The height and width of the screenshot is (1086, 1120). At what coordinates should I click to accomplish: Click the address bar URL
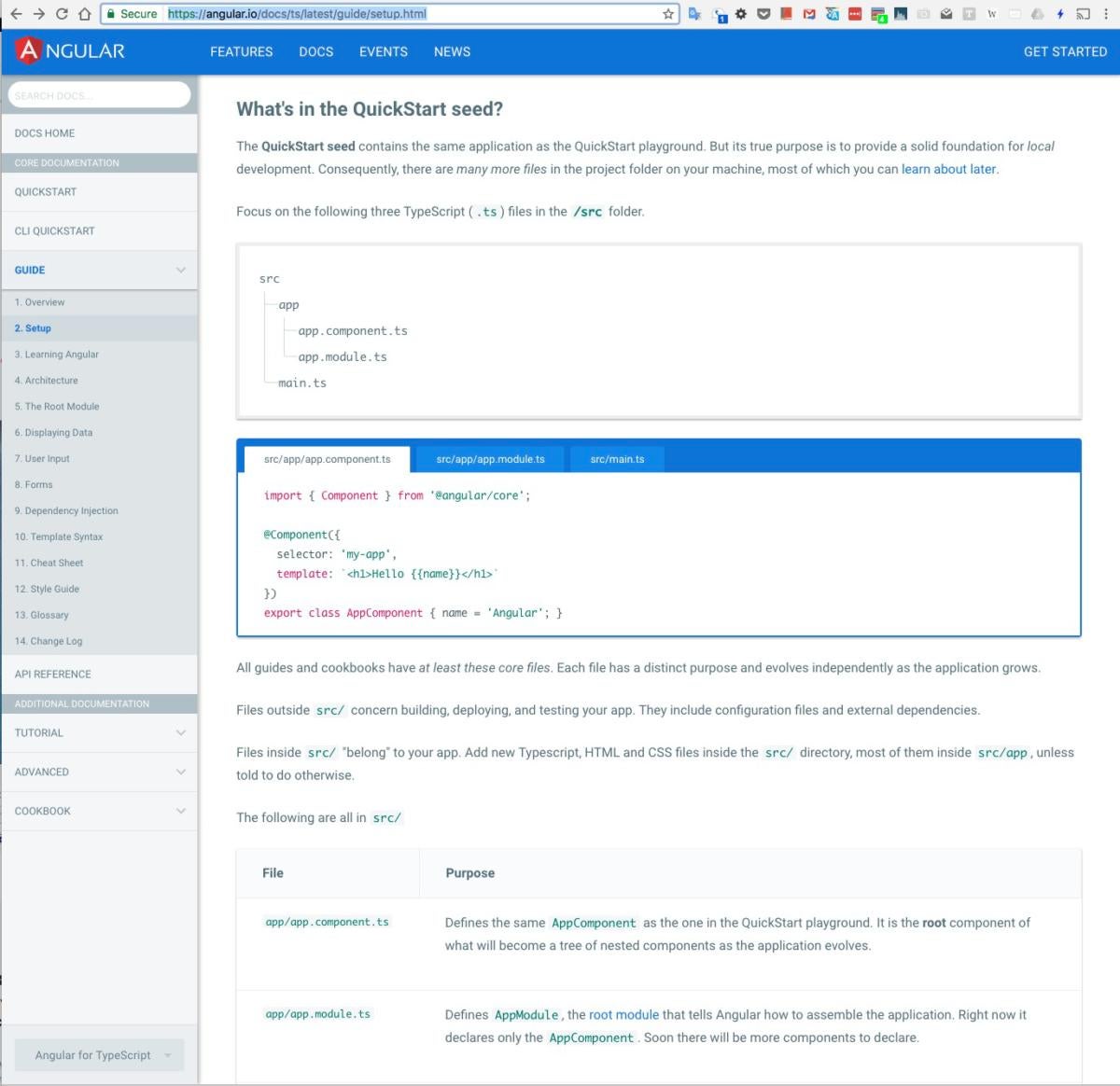tap(297, 14)
